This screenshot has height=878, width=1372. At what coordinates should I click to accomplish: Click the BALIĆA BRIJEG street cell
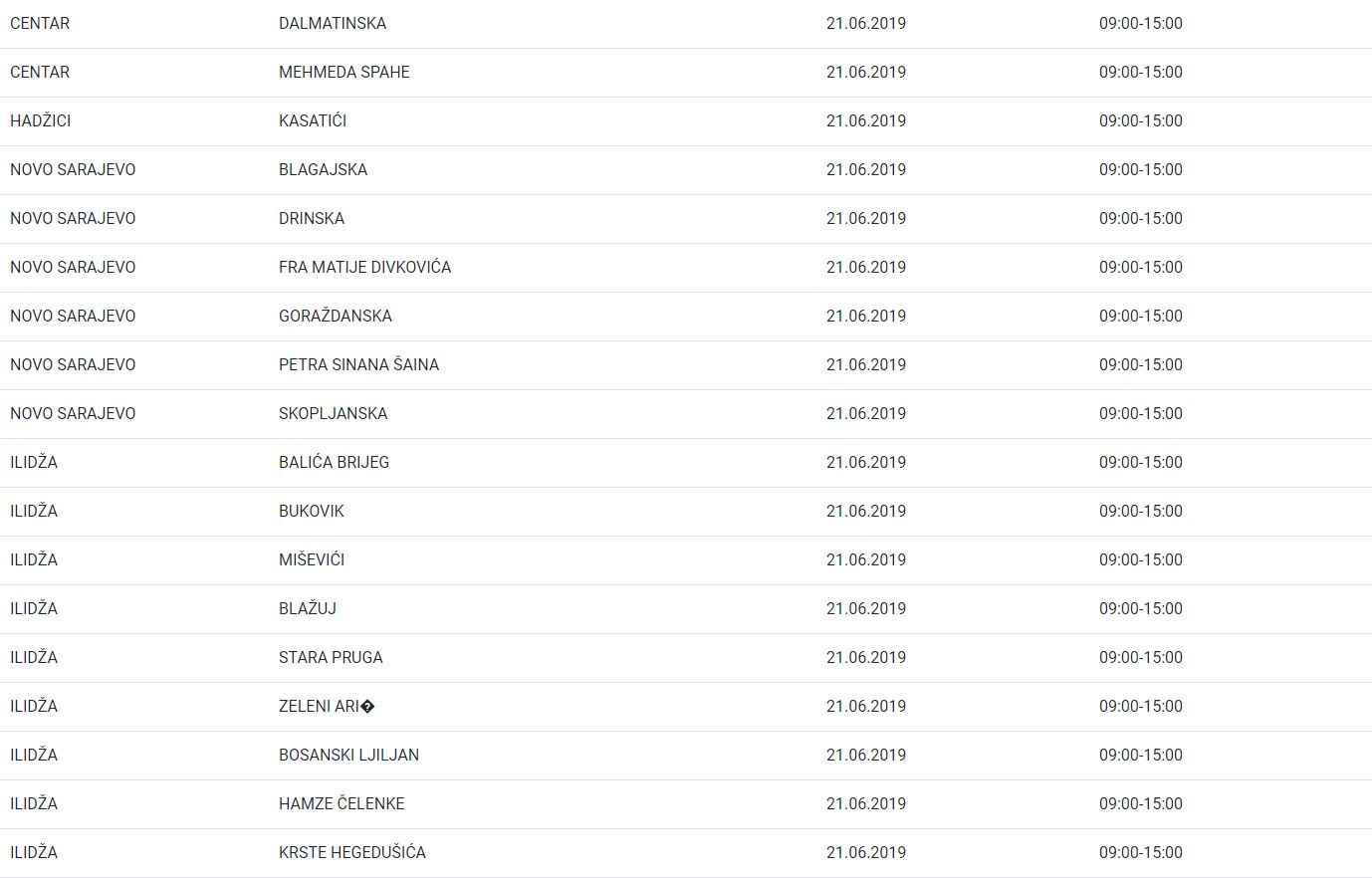[335, 462]
